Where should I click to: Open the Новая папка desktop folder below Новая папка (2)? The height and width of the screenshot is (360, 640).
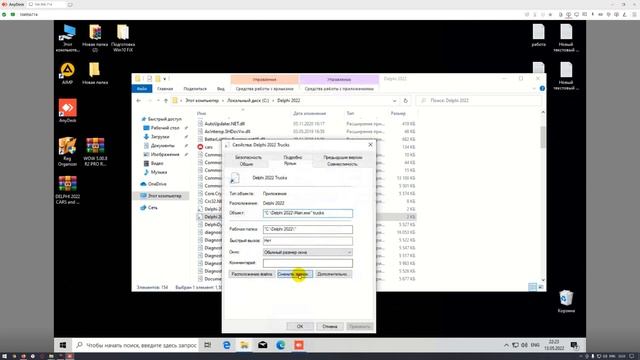[95, 73]
